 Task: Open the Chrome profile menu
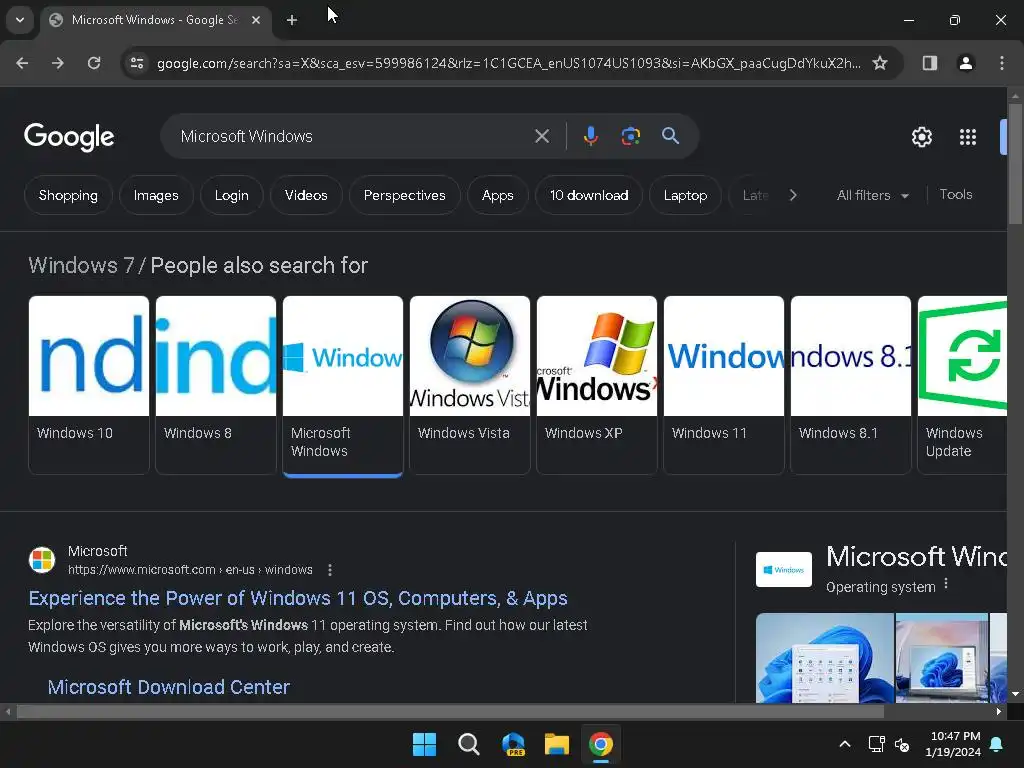click(966, 63)
